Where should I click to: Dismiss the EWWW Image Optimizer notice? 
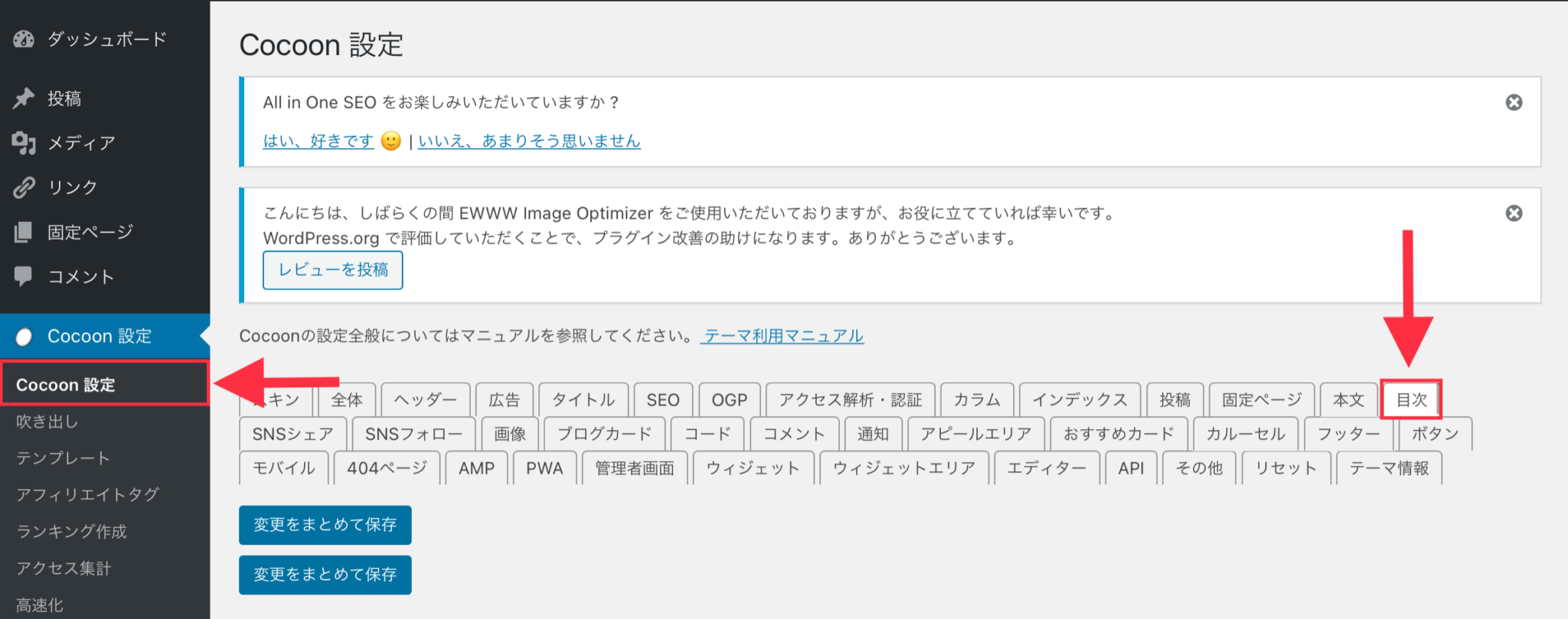pyautogui.click(x=1514, y=213)
